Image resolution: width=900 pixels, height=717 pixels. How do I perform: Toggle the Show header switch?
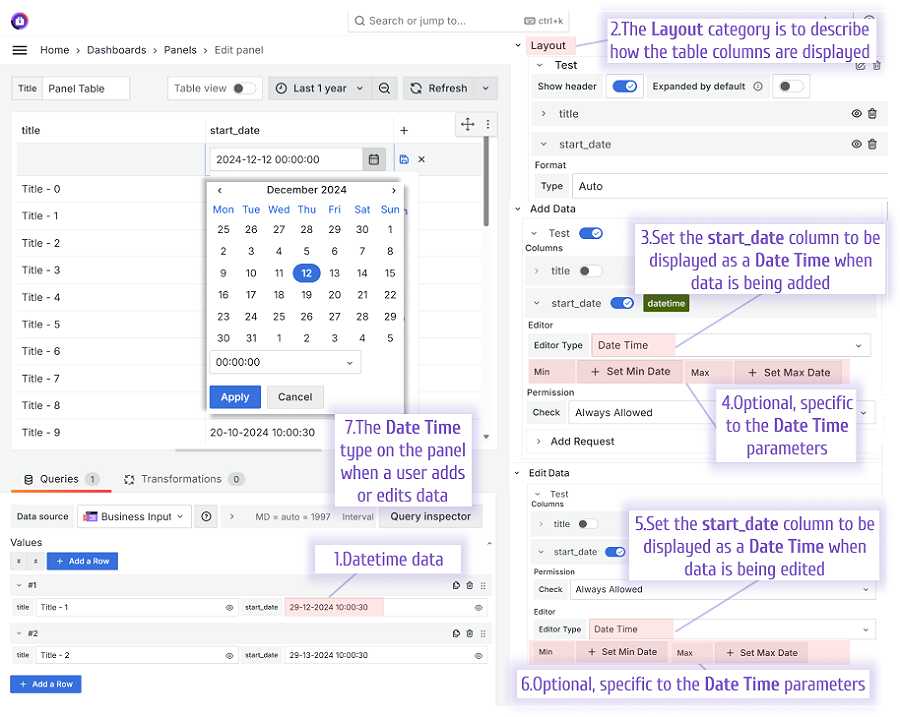point(624,86)
